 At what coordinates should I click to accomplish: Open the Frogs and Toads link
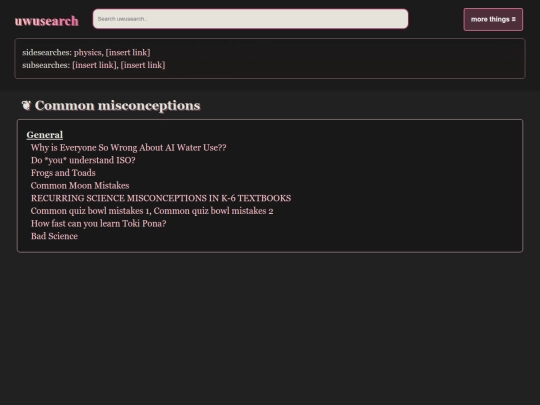(63, 173)
